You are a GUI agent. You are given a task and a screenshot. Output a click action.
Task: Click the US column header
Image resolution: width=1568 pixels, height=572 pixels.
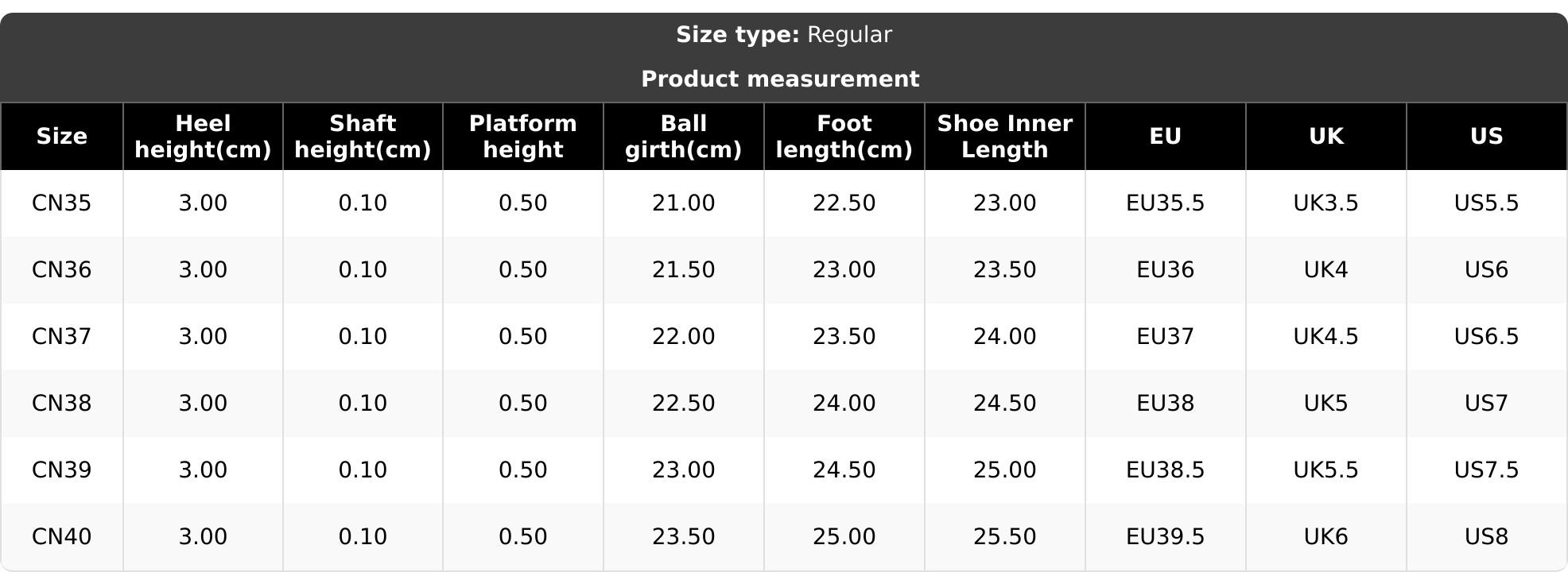[1486, 137]
